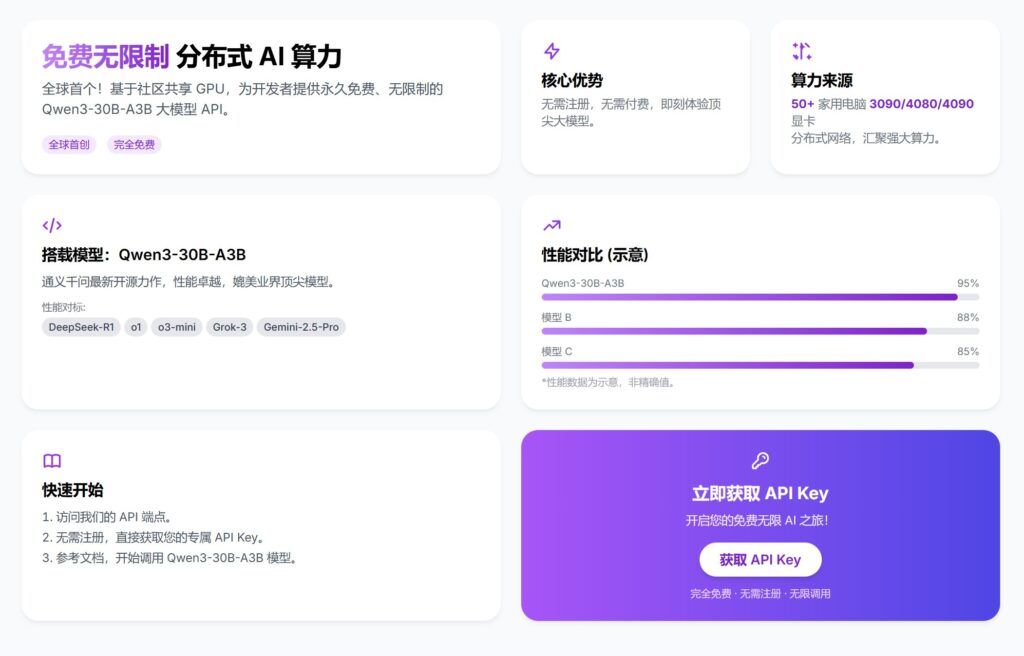Click the 性能对标: label
Screen dimensions: 1024x656
[64, 307]
